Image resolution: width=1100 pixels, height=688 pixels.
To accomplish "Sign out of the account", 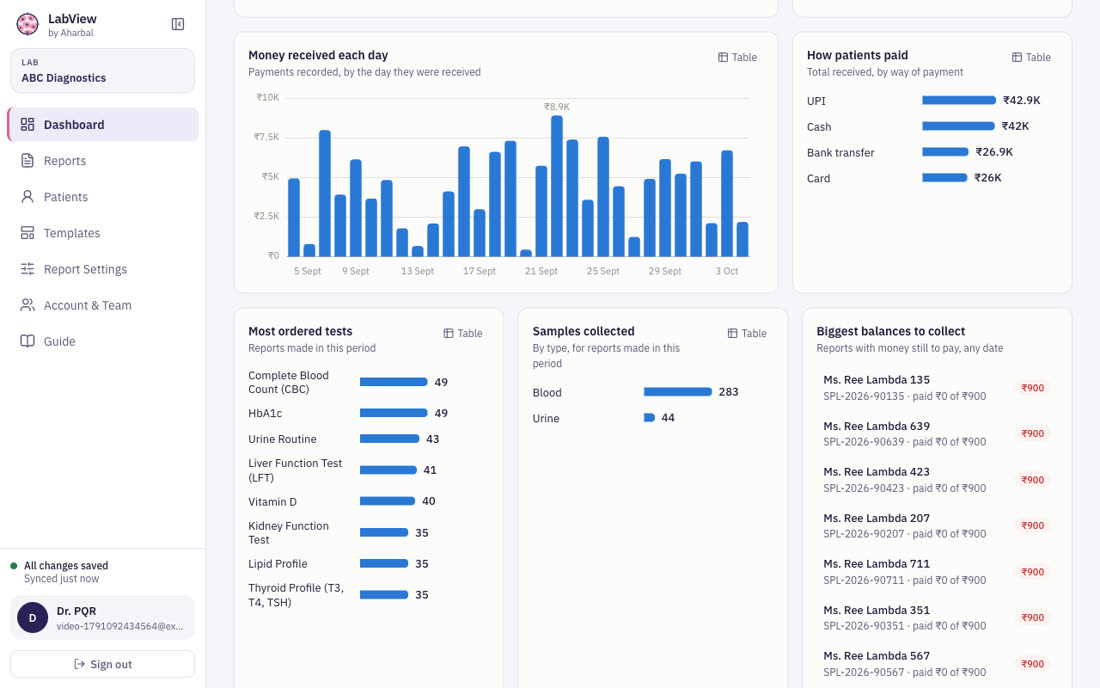I will [102, 664].
